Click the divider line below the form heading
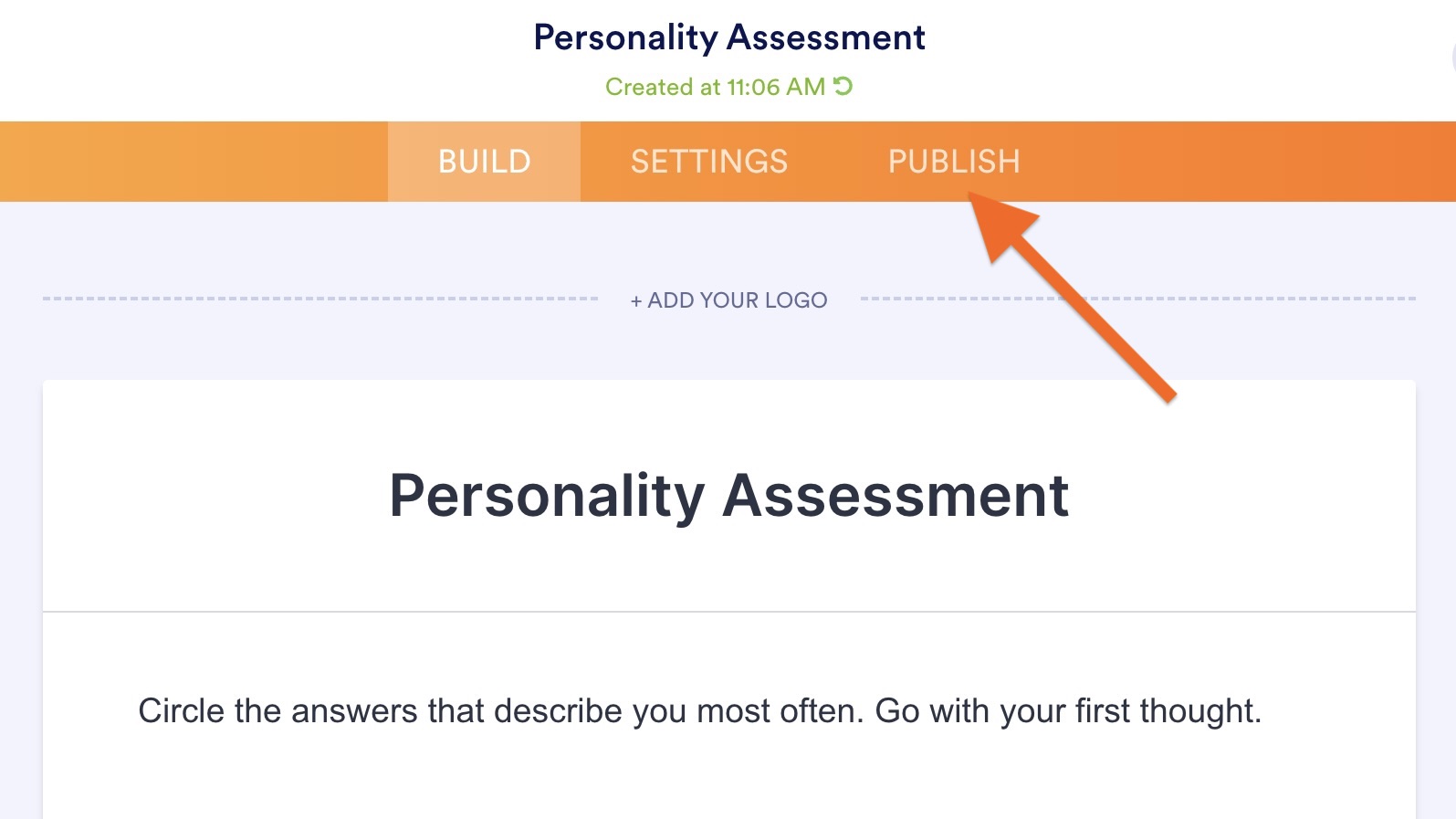 (728, 611)
